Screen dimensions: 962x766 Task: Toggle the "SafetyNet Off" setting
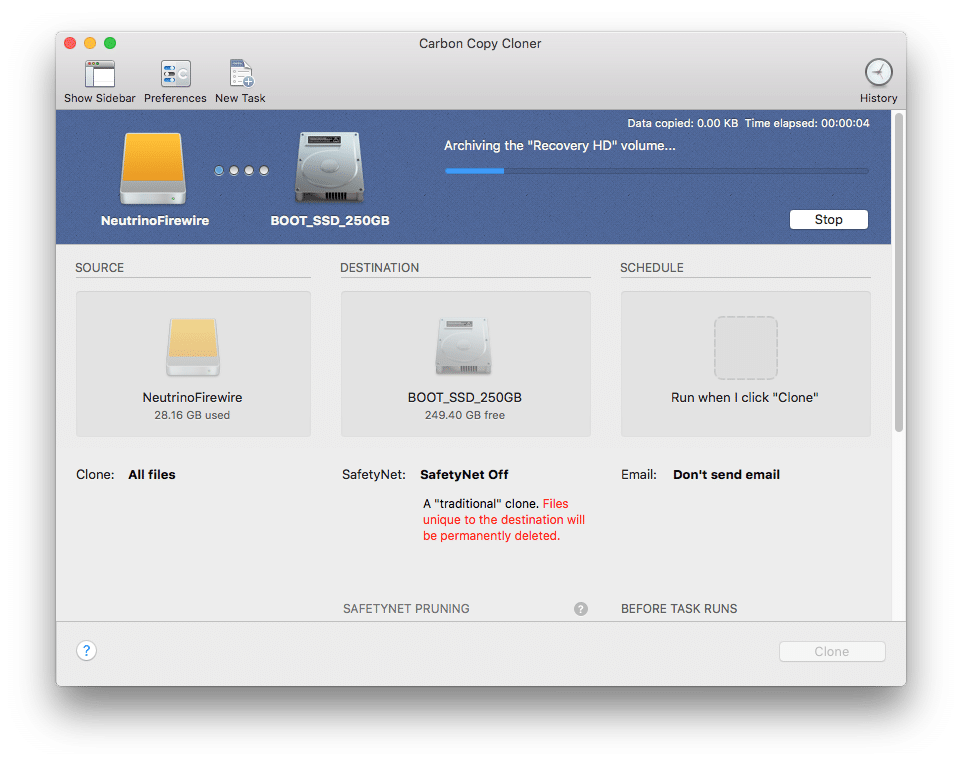coord(464,475)
